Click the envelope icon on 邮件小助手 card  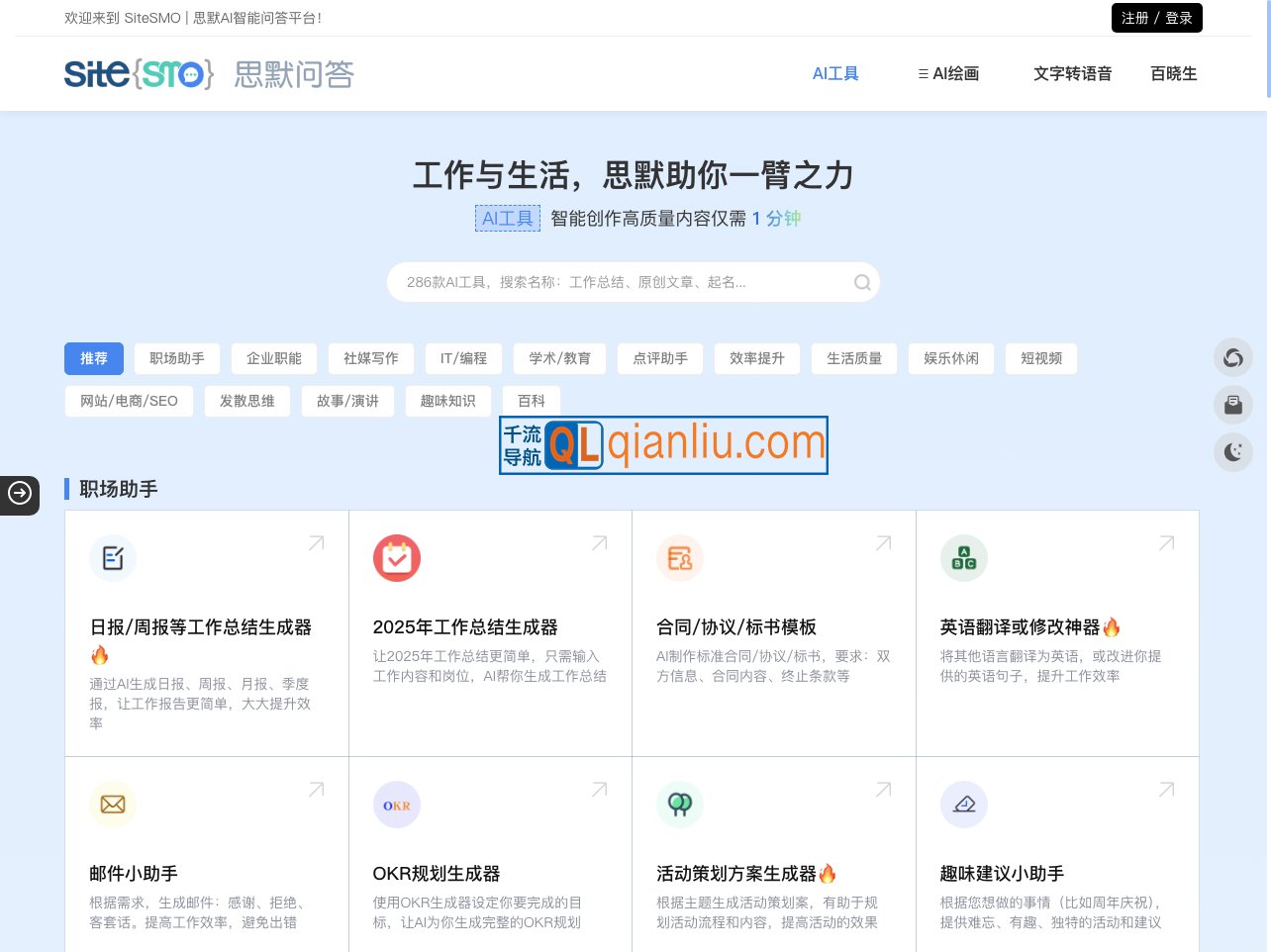pyautogui.click(x=113, y=805)
